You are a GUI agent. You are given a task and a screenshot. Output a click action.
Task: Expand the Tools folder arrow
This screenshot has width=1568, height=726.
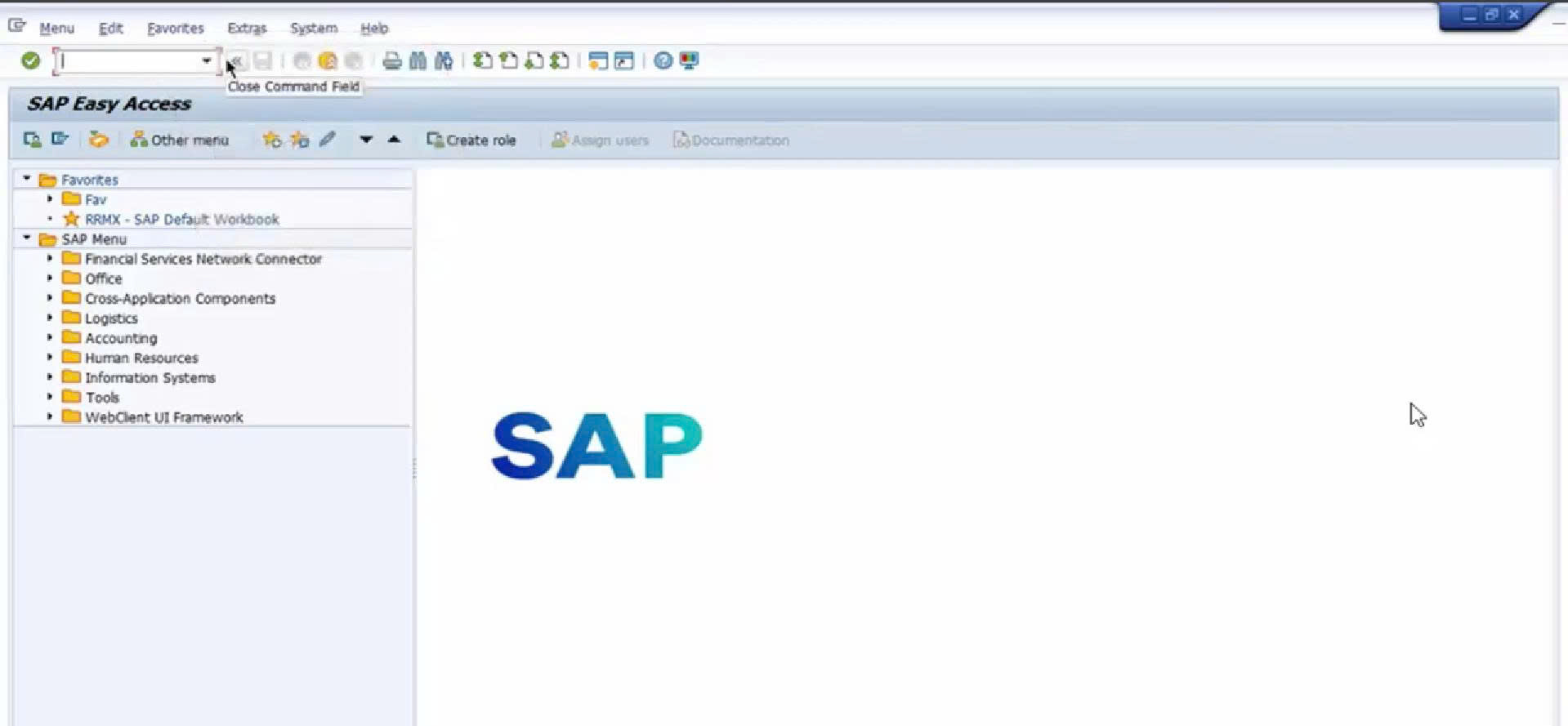pyautogui.click(x=50, y=396)
